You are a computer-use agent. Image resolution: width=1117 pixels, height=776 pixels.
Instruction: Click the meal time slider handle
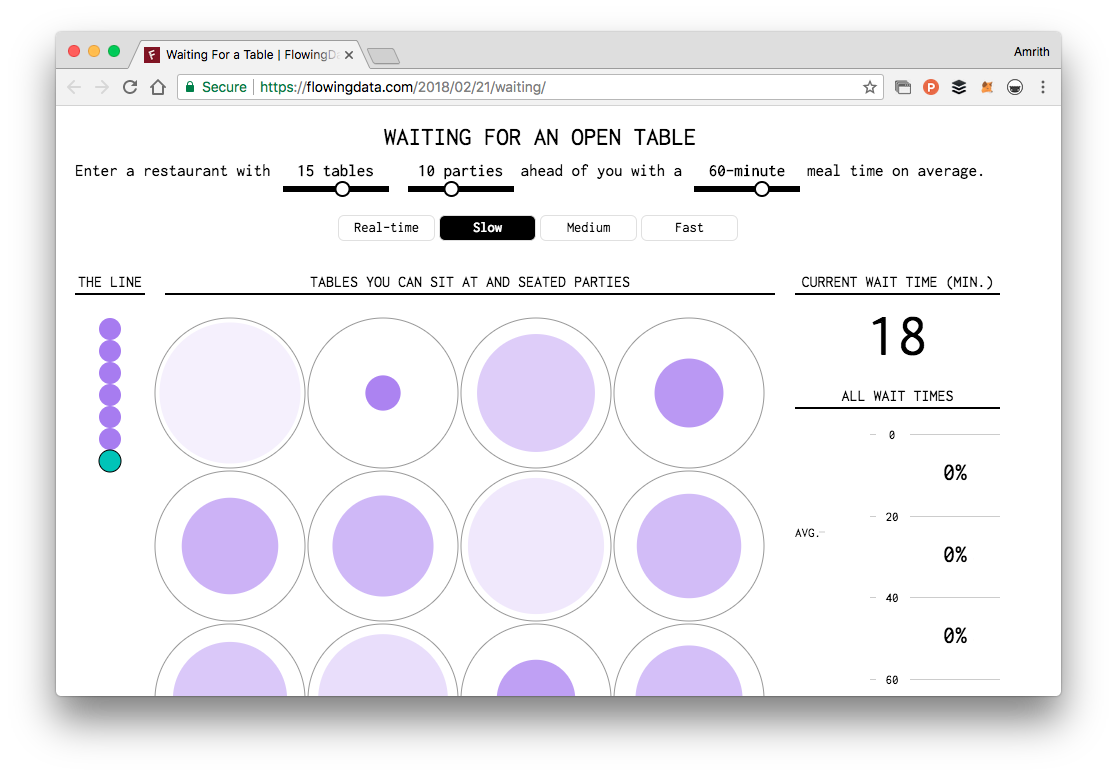762,189
